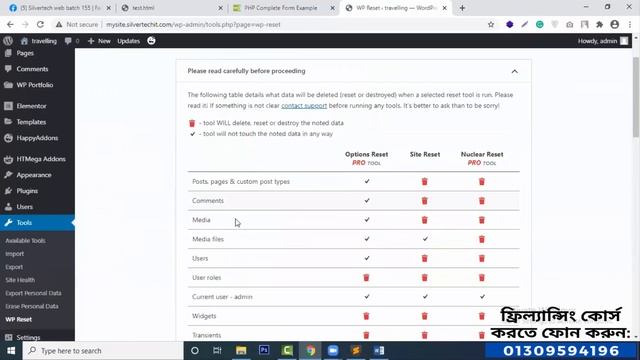Click the taskbar search box
The image size is (640, 360).
coord(103,351)
